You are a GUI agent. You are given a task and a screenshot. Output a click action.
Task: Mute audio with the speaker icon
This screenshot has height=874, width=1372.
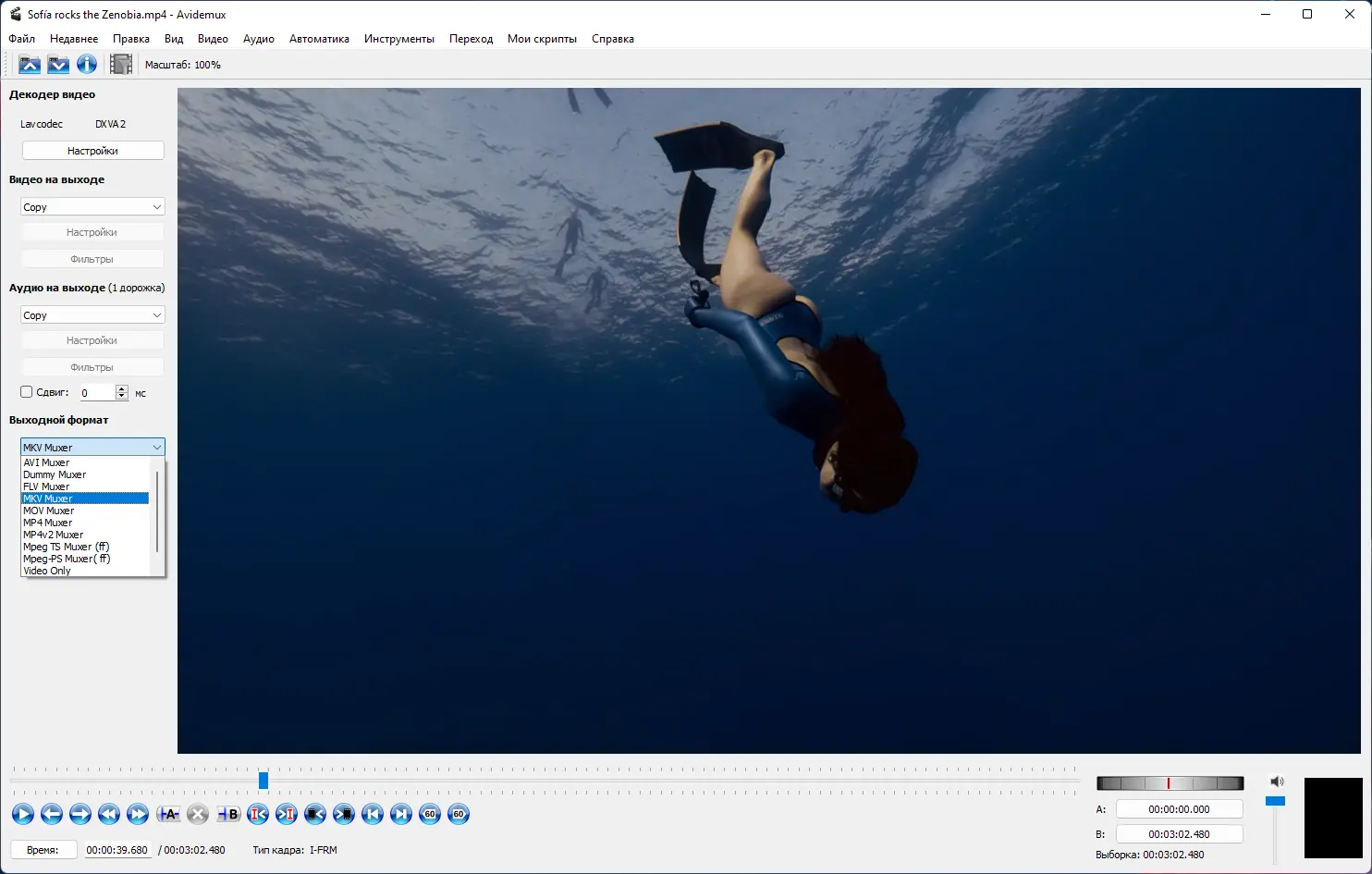[x=1277, y=782]
